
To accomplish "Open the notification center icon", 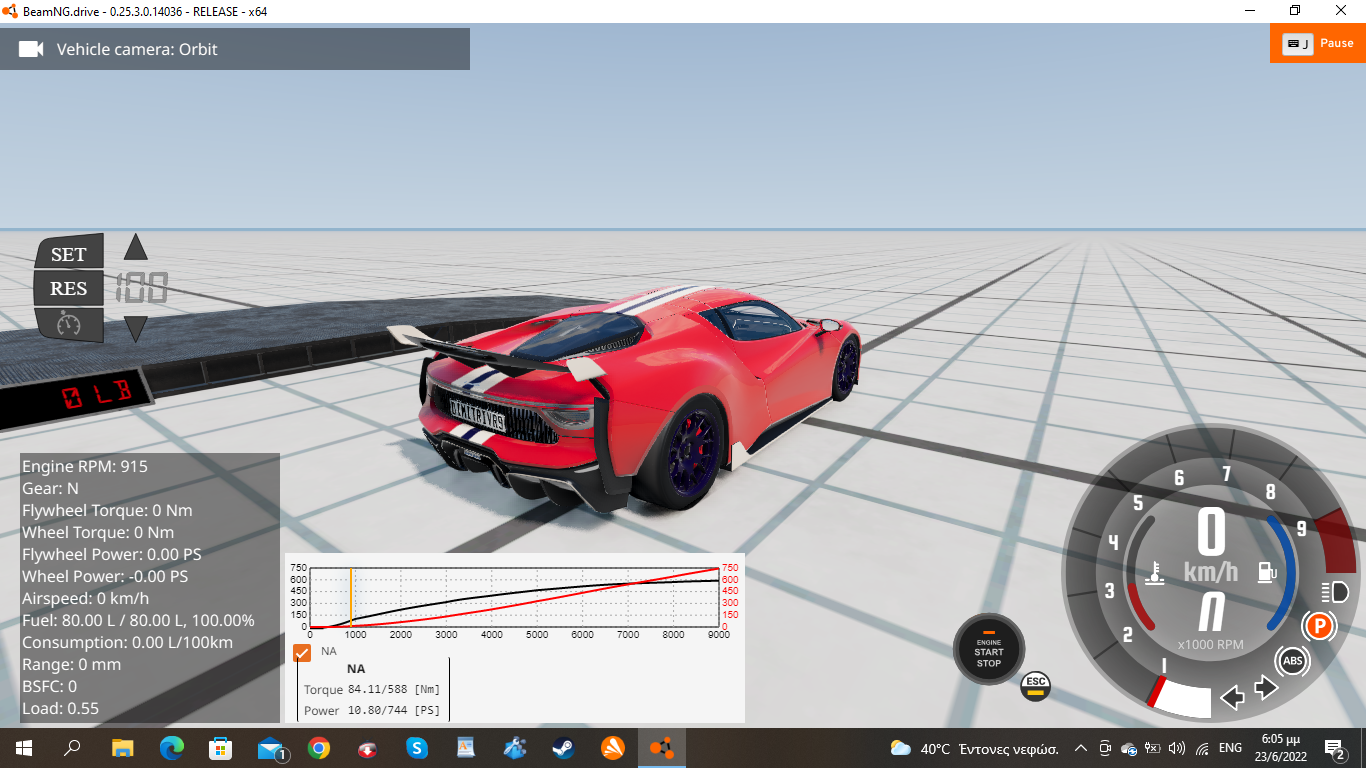I will click(1335, 748).
